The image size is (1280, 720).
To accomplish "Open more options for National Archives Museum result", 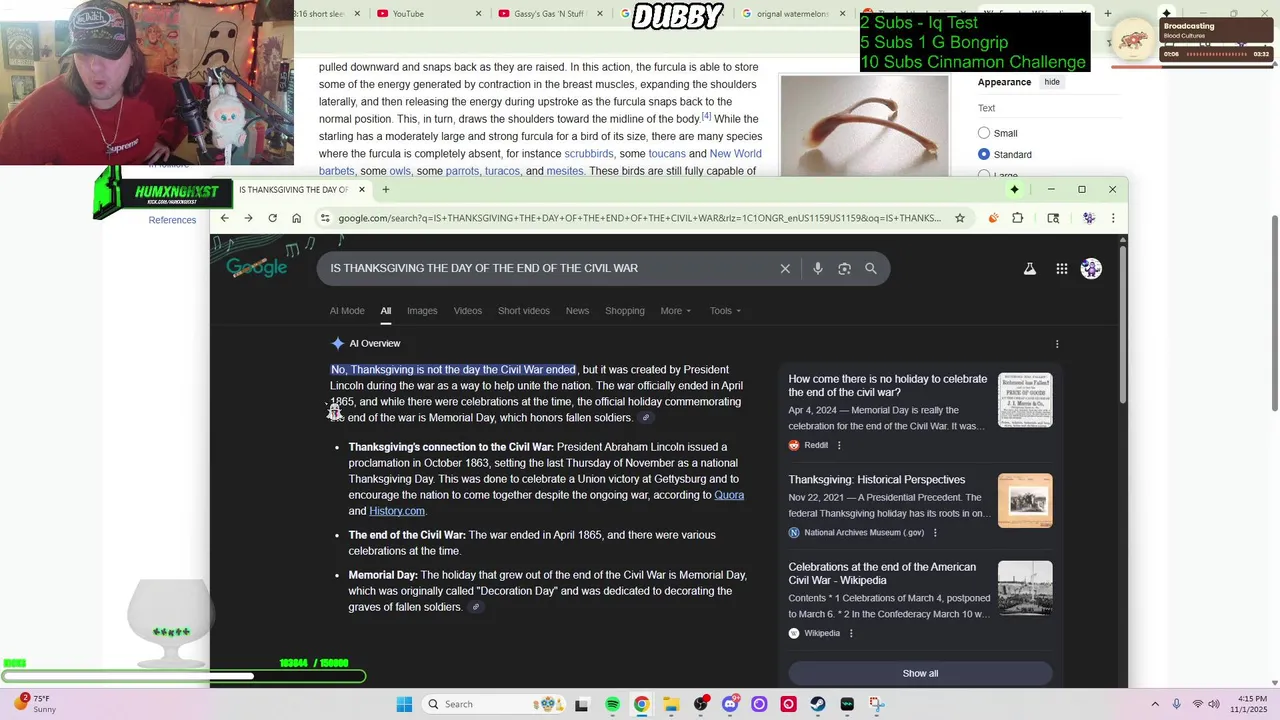I will point(935,533).
